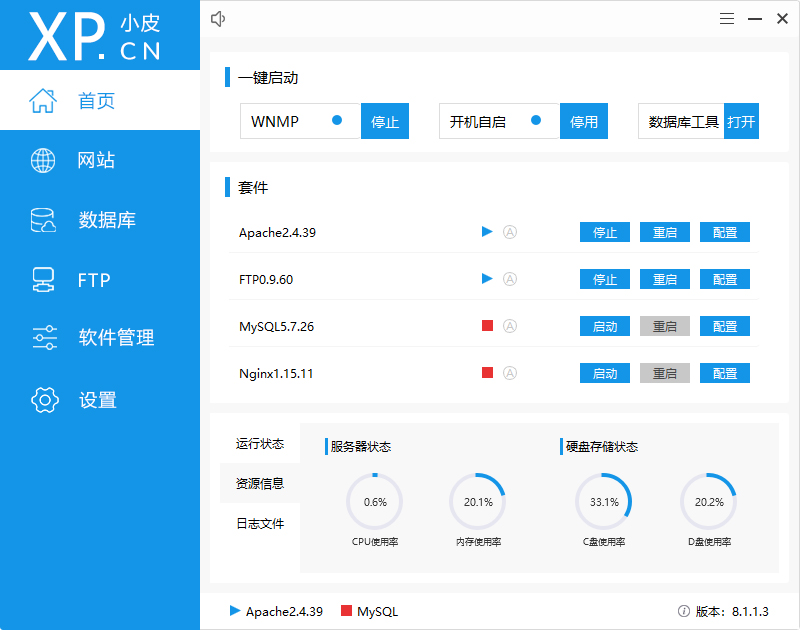Viewport: 800px width, 630px height.
Task: Click the speaker sound icon
Action: click(218, 19)
